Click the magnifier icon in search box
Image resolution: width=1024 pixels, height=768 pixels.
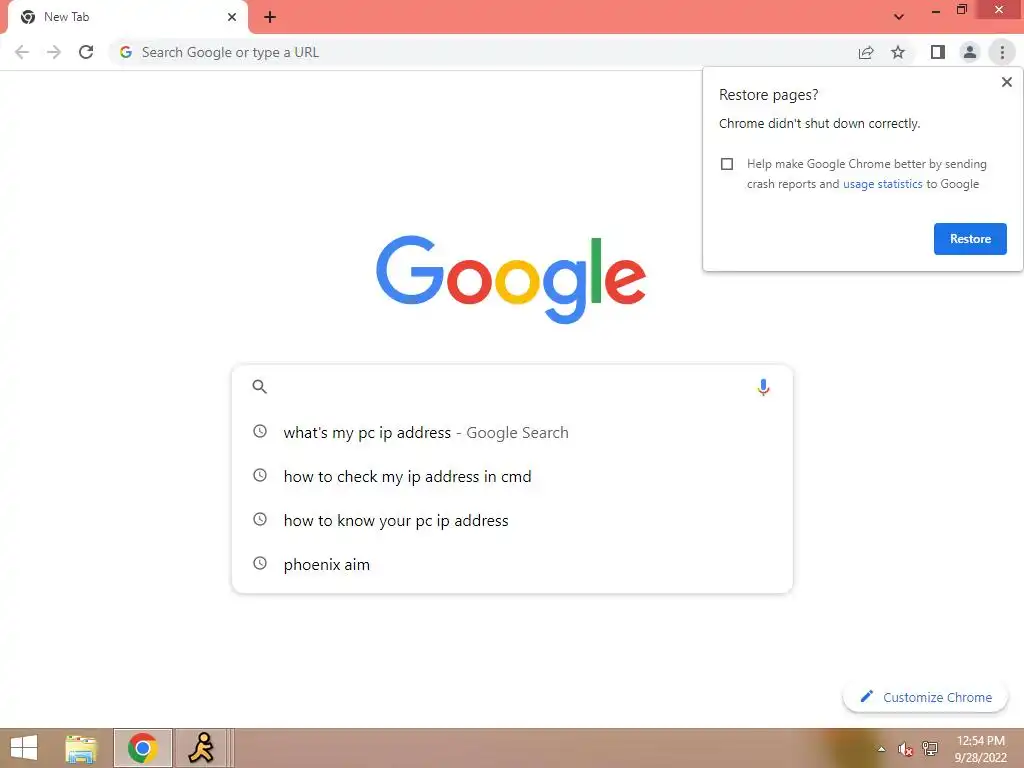tap(259, 387)
